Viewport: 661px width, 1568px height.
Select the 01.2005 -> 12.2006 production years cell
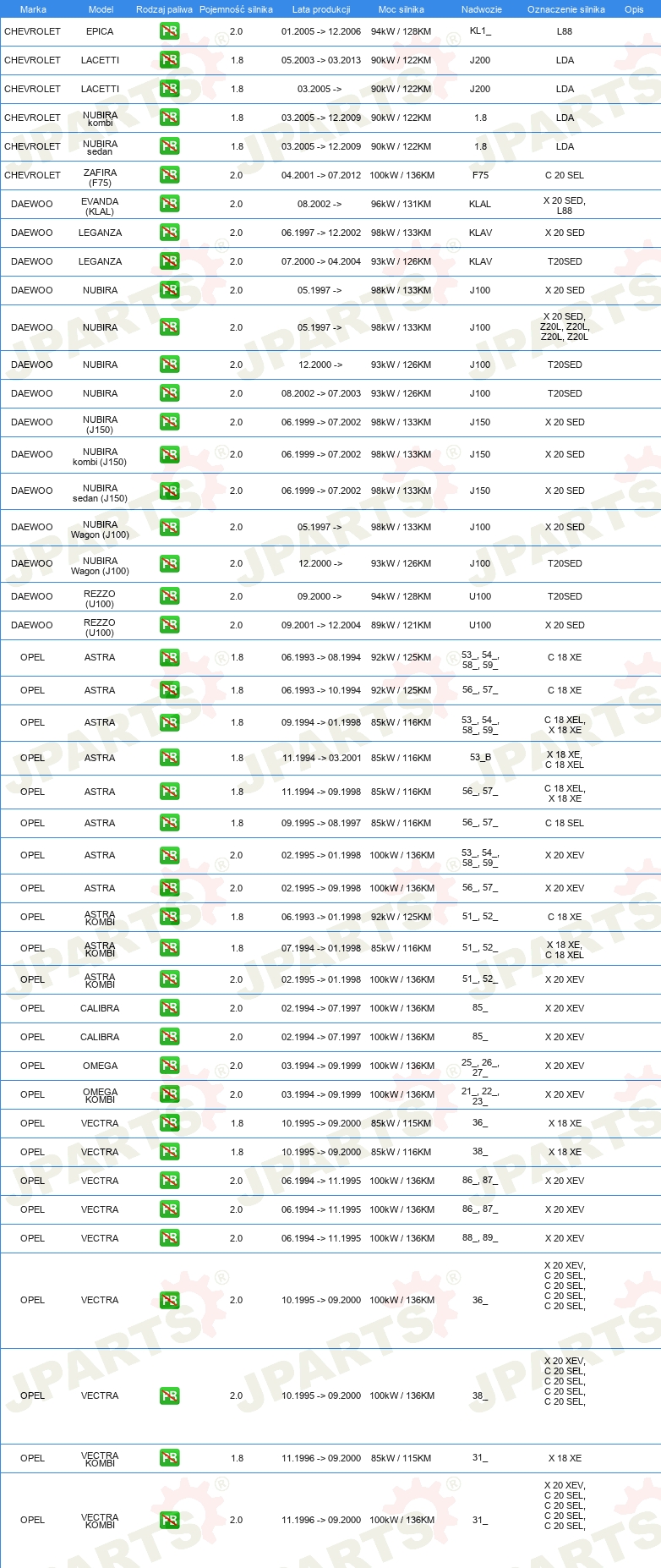pos(321,31)
